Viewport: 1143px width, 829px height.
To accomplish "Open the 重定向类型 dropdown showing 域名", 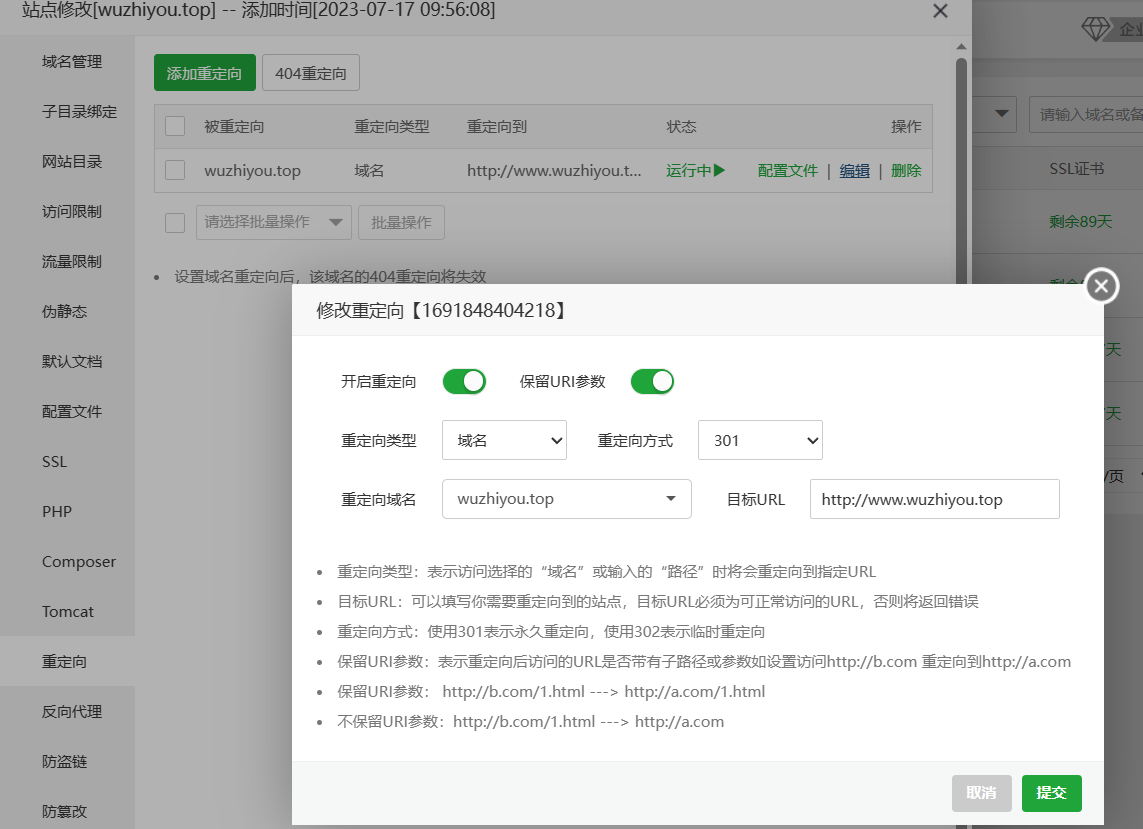I will pos(504,440).
